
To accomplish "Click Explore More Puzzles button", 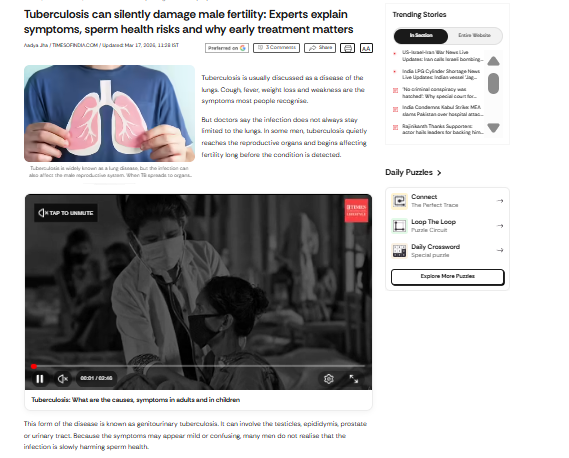I will click(447, 277).
